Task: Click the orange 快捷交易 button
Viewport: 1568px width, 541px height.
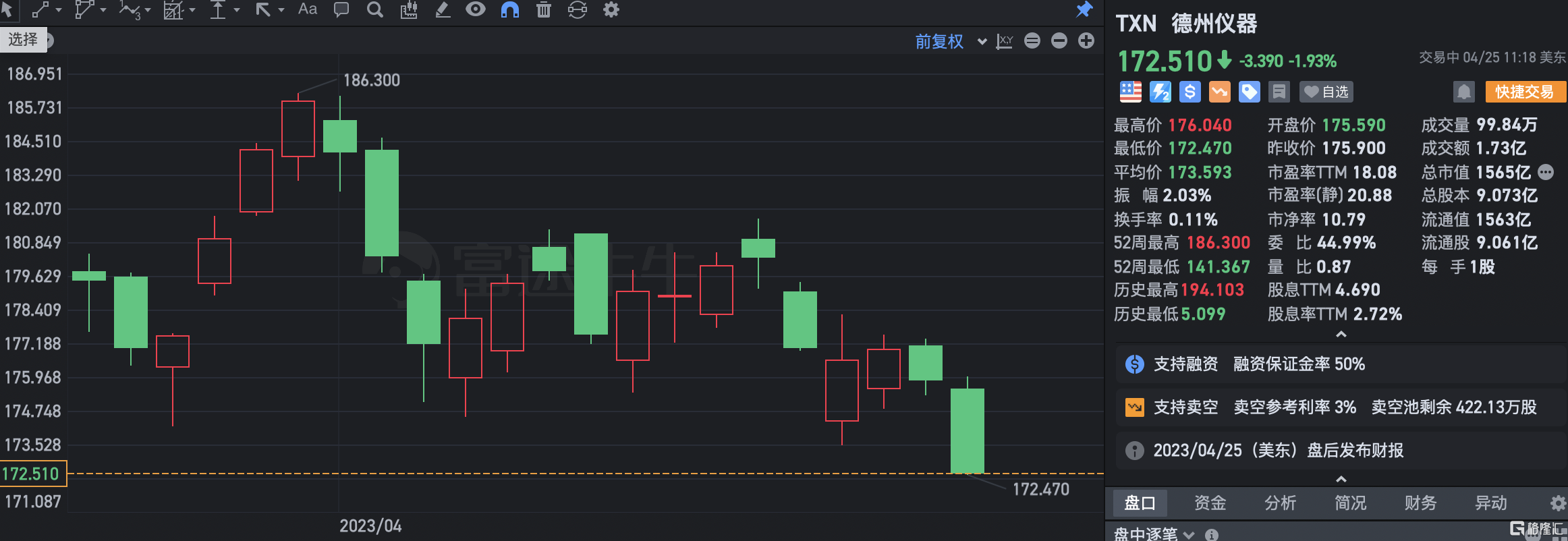Action: tap(1524, 92)
